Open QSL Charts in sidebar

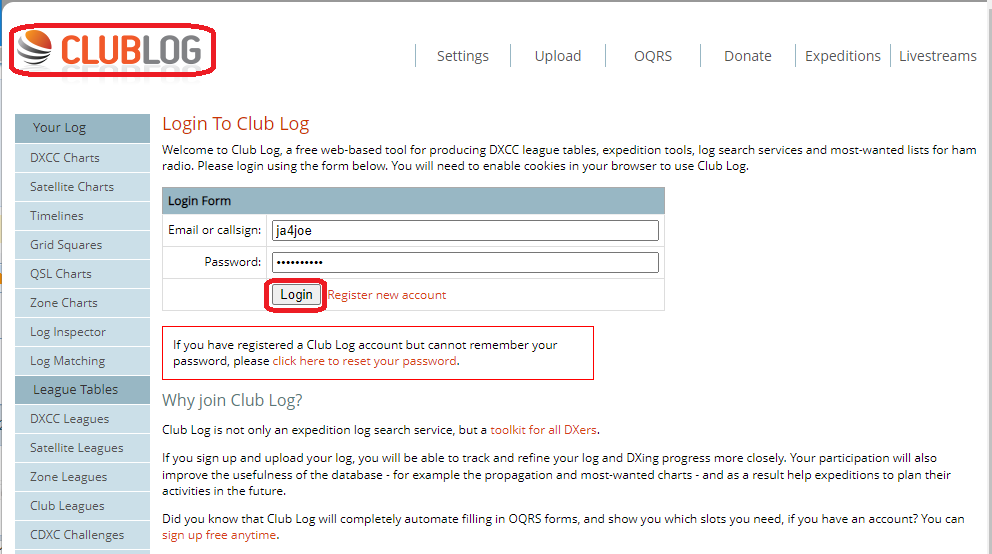(82, 274)
